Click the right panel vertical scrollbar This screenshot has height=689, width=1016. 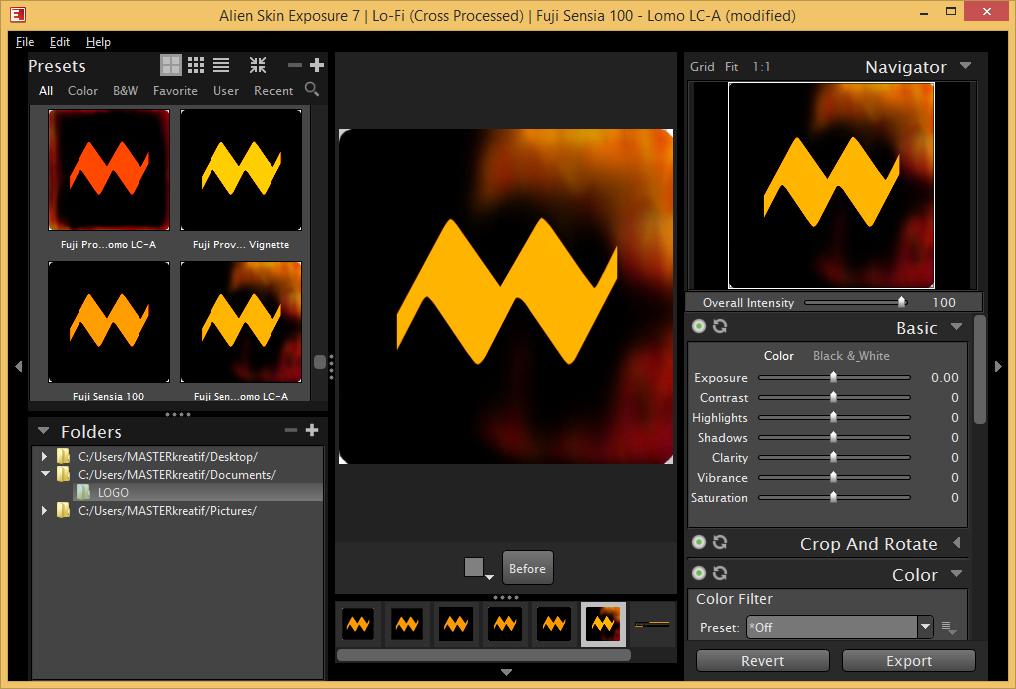[979, 369]
